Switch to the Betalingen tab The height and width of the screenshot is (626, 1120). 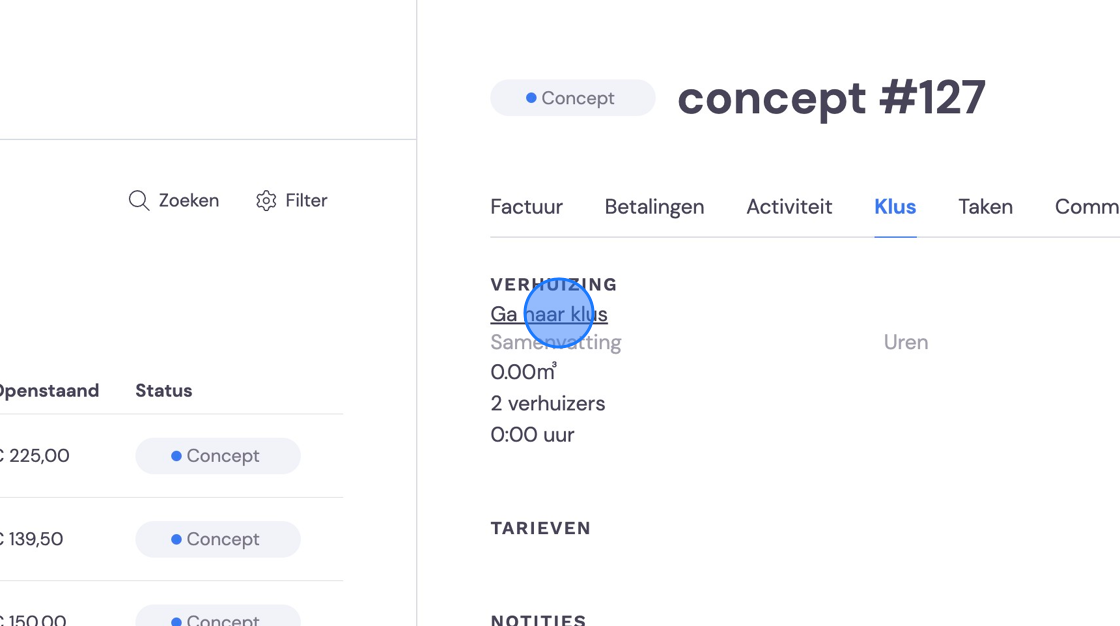[654, 207]
